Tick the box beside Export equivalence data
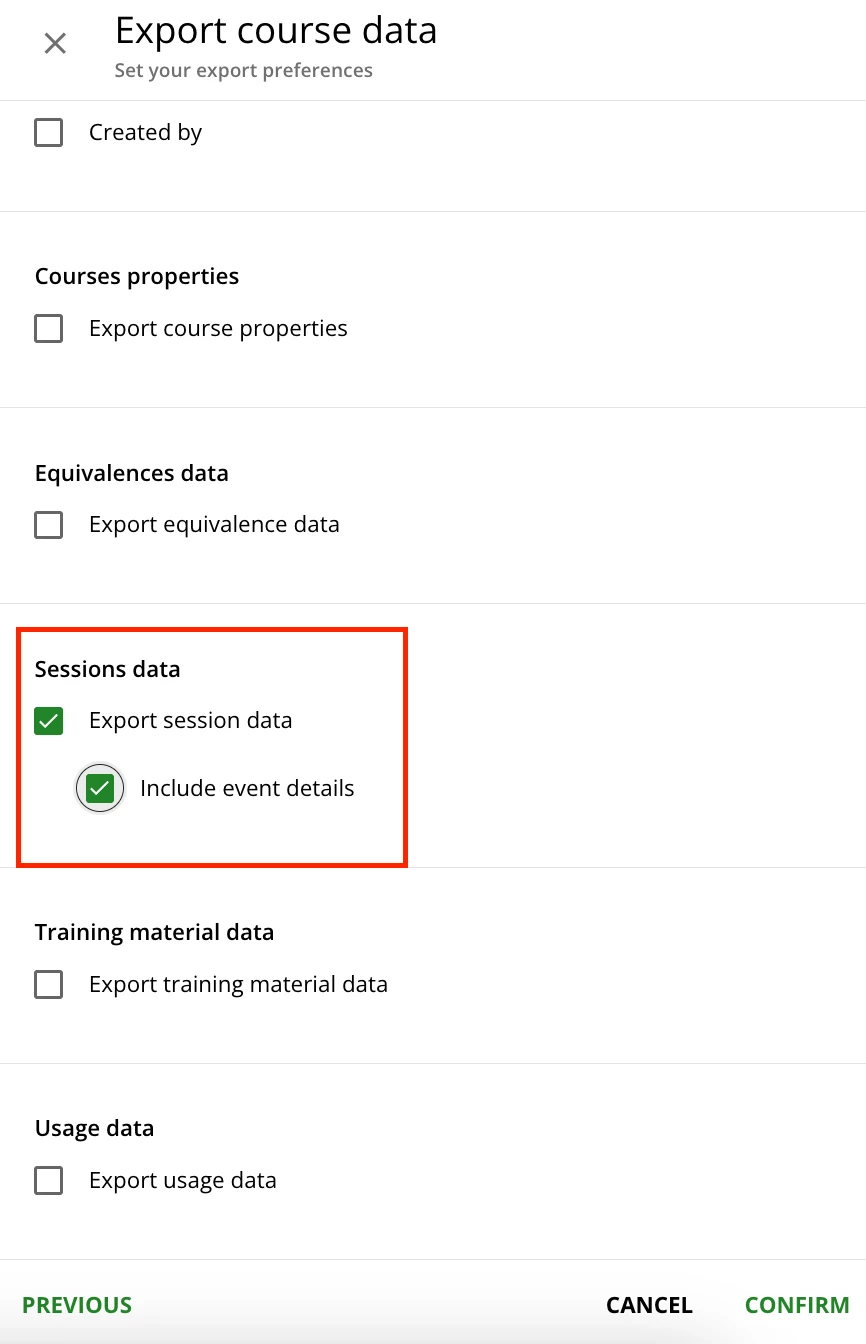 click(49, 525)
